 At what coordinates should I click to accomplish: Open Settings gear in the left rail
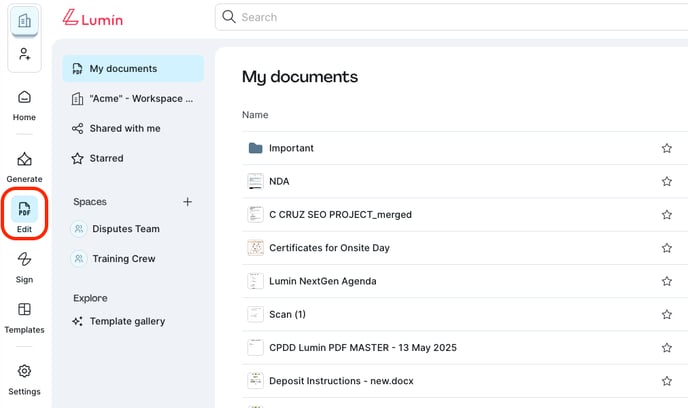pos(24,379)
